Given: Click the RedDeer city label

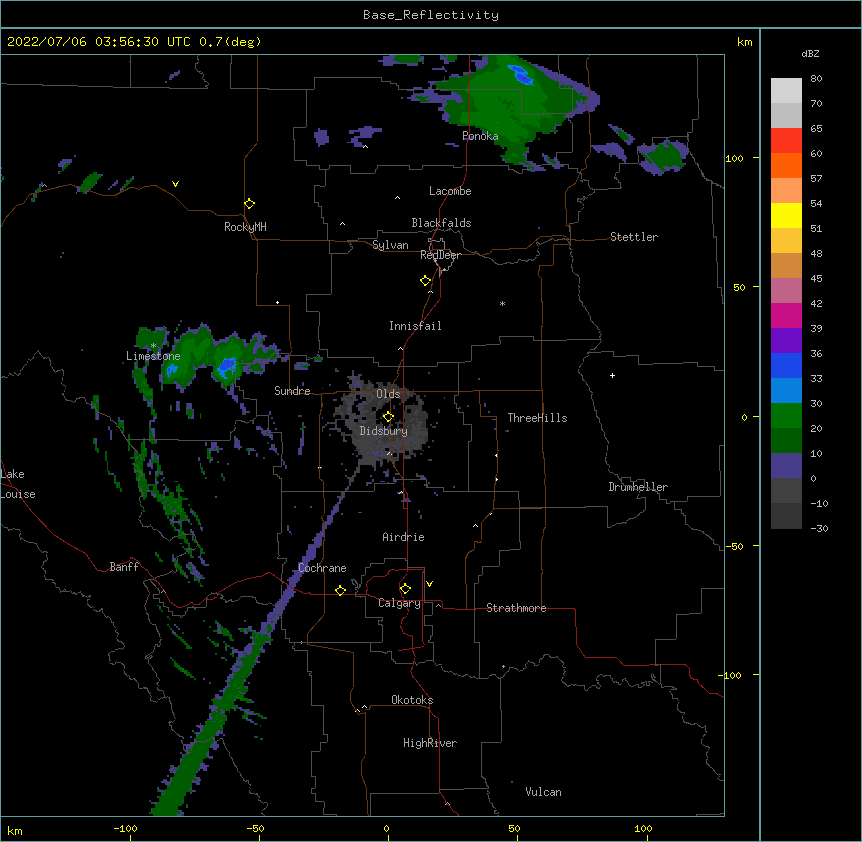Looking at the screenshot, I should point(440,255).
